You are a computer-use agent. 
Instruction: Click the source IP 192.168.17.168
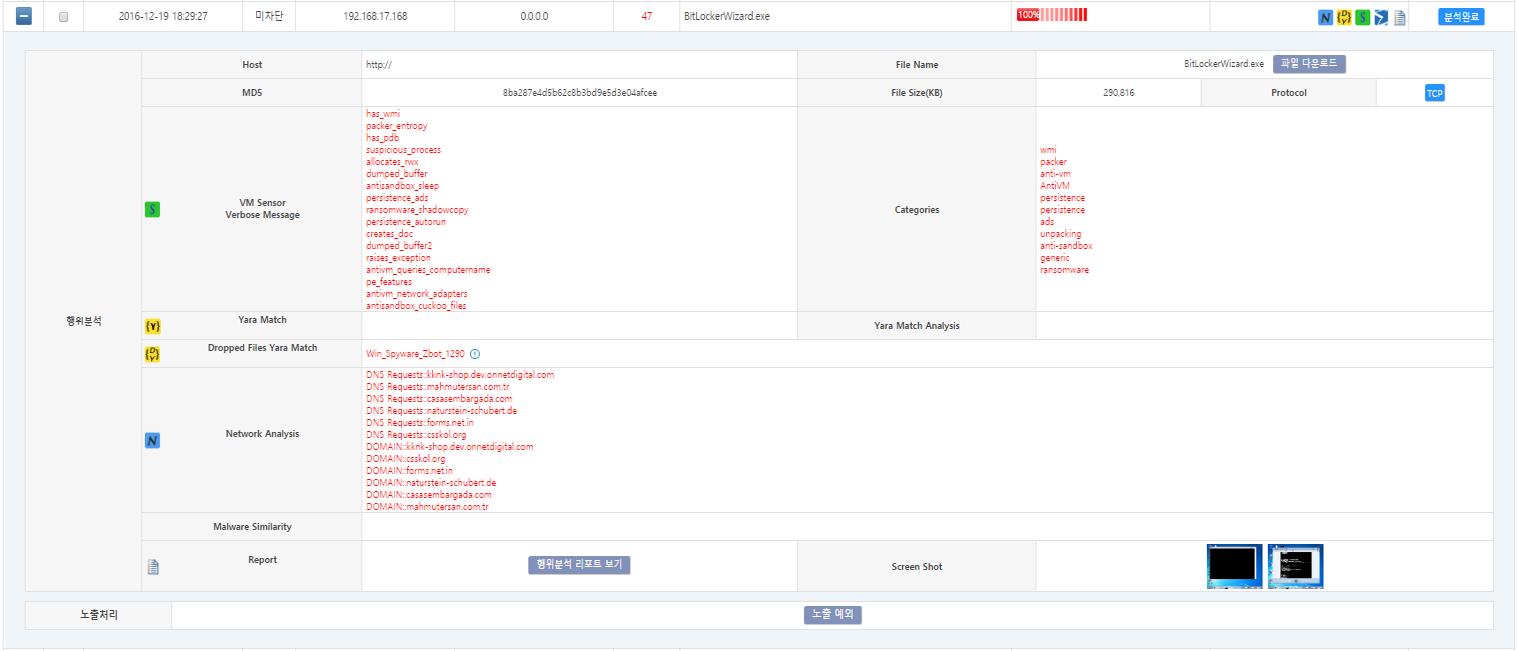point(375,17)
